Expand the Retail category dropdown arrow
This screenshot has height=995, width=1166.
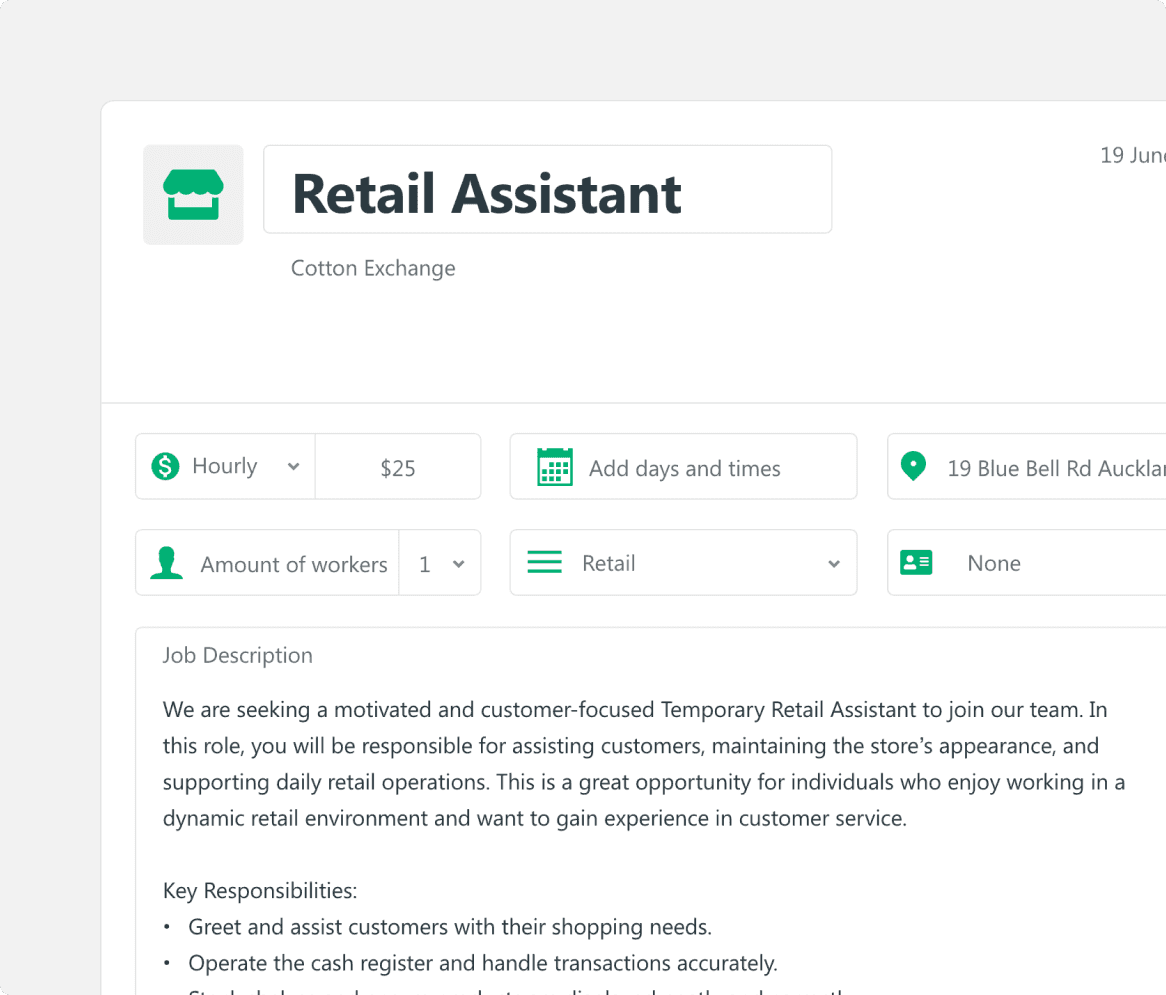point(833,564)
